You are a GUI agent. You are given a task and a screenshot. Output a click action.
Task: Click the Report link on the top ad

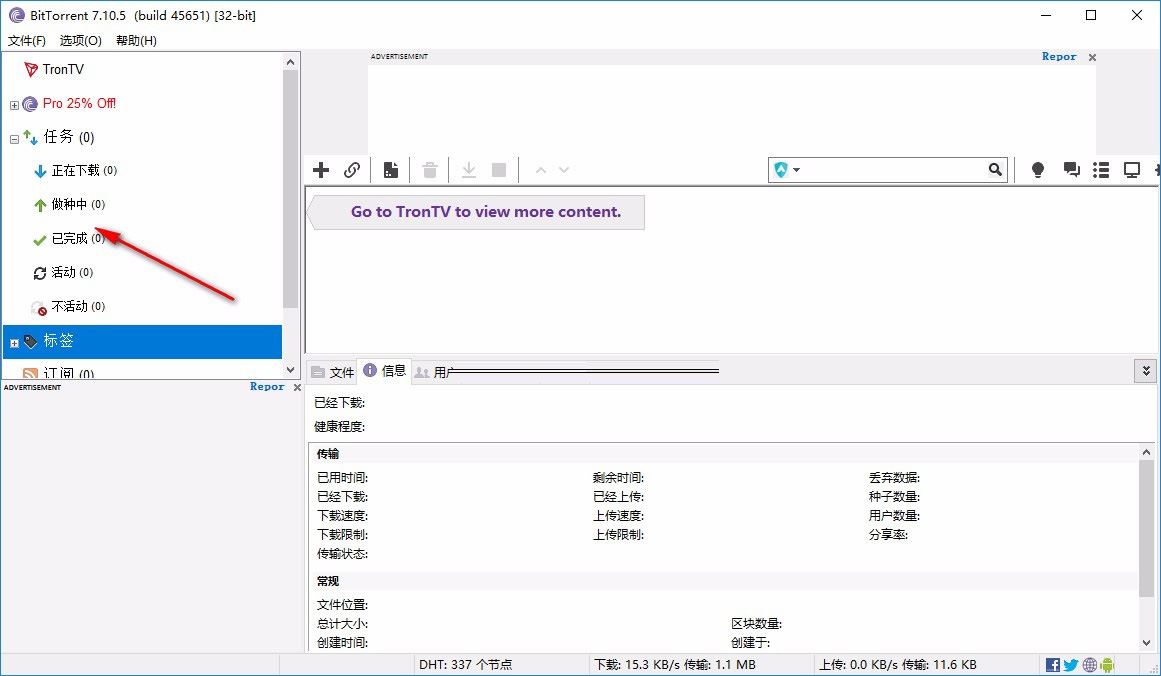coord(1059,56)
